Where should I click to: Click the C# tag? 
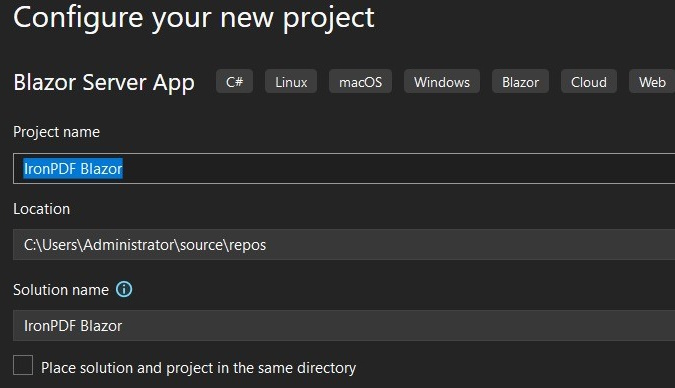235,81
